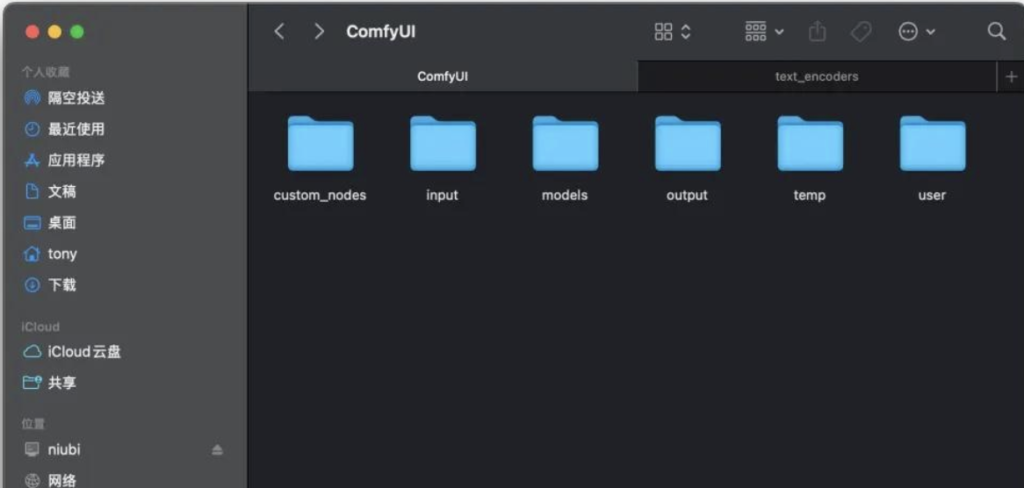This screenshot has height=488, width=1024.
Task: Click the temp folder name label
Action: tap(810, 195)
